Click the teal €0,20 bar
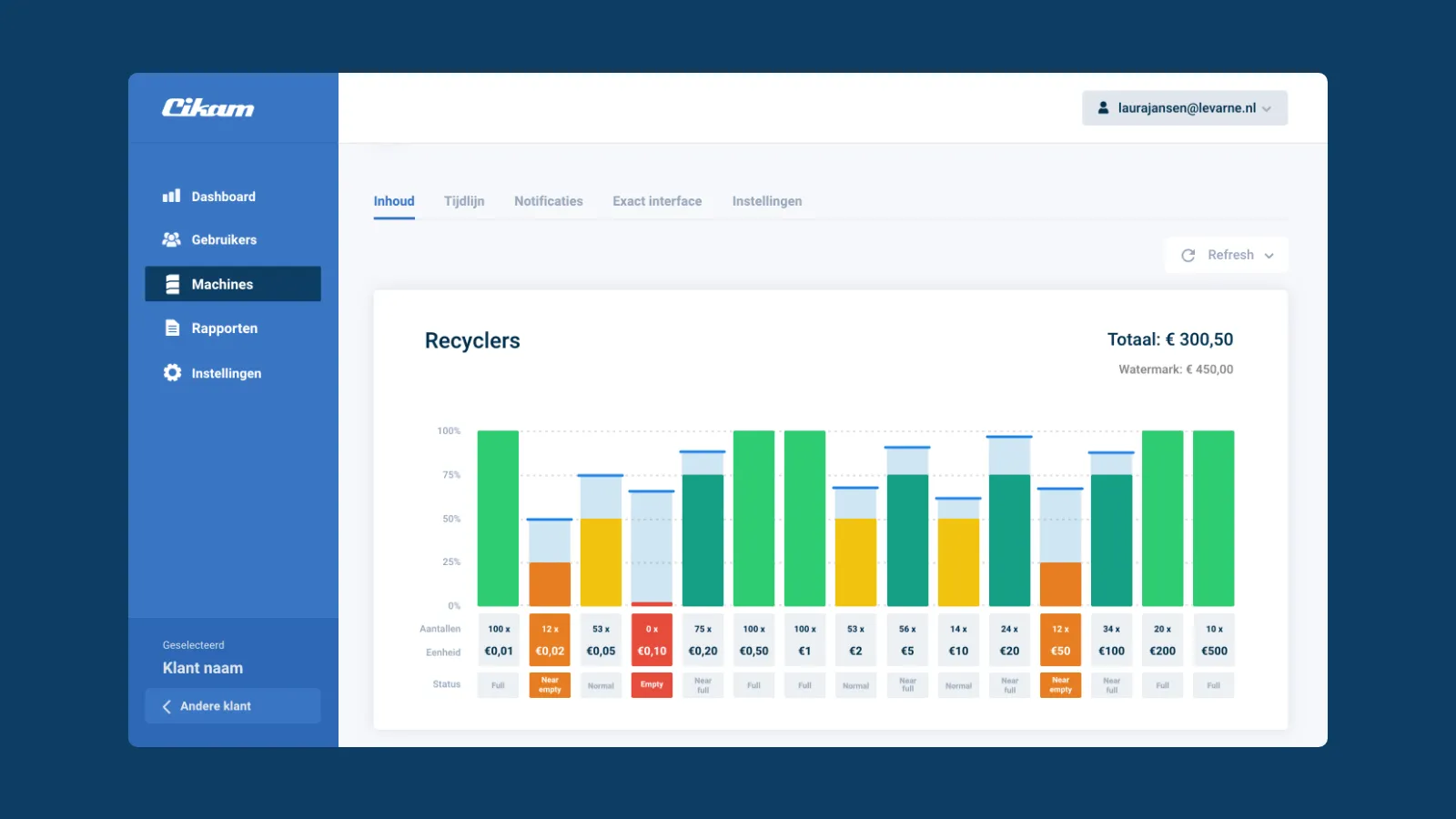Screen dimensions: 1456x819 tap(703, 541)
